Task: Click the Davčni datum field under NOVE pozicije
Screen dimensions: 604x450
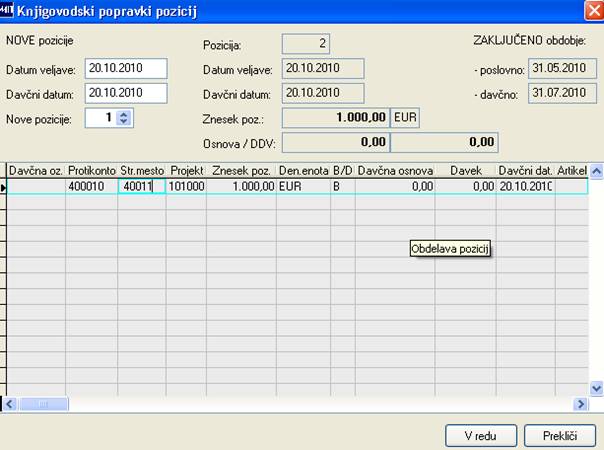Action: pos(126,93)
